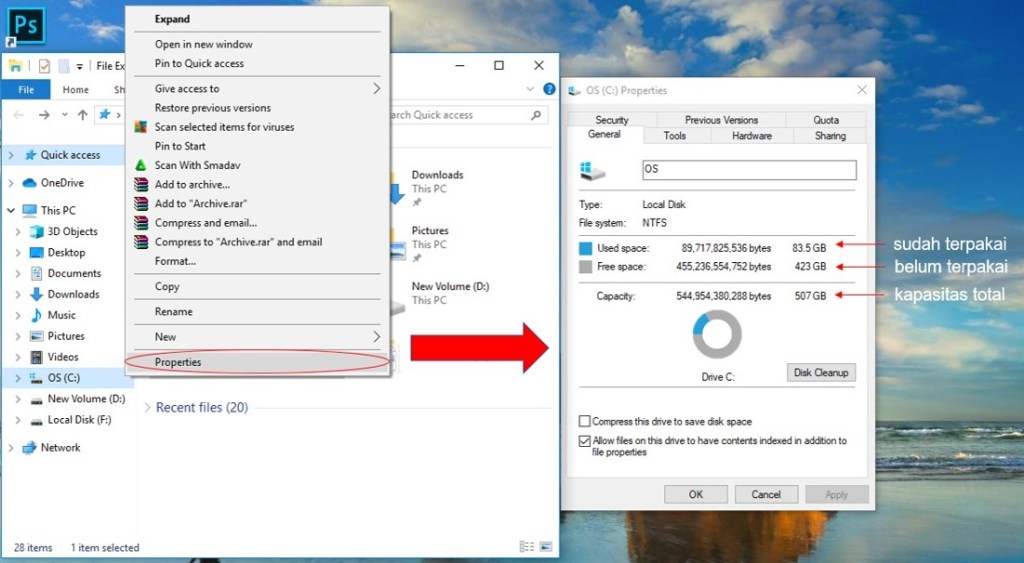Click the Back arrow in File Explorer
1024x563 pixels.
(x=19, y=115)
